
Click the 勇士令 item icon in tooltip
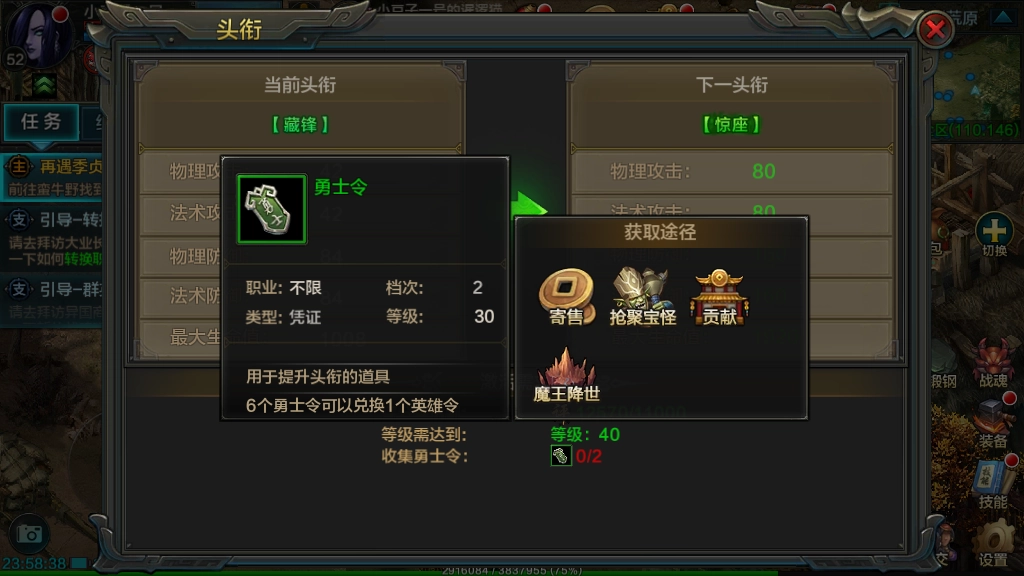tap(272, 209)
